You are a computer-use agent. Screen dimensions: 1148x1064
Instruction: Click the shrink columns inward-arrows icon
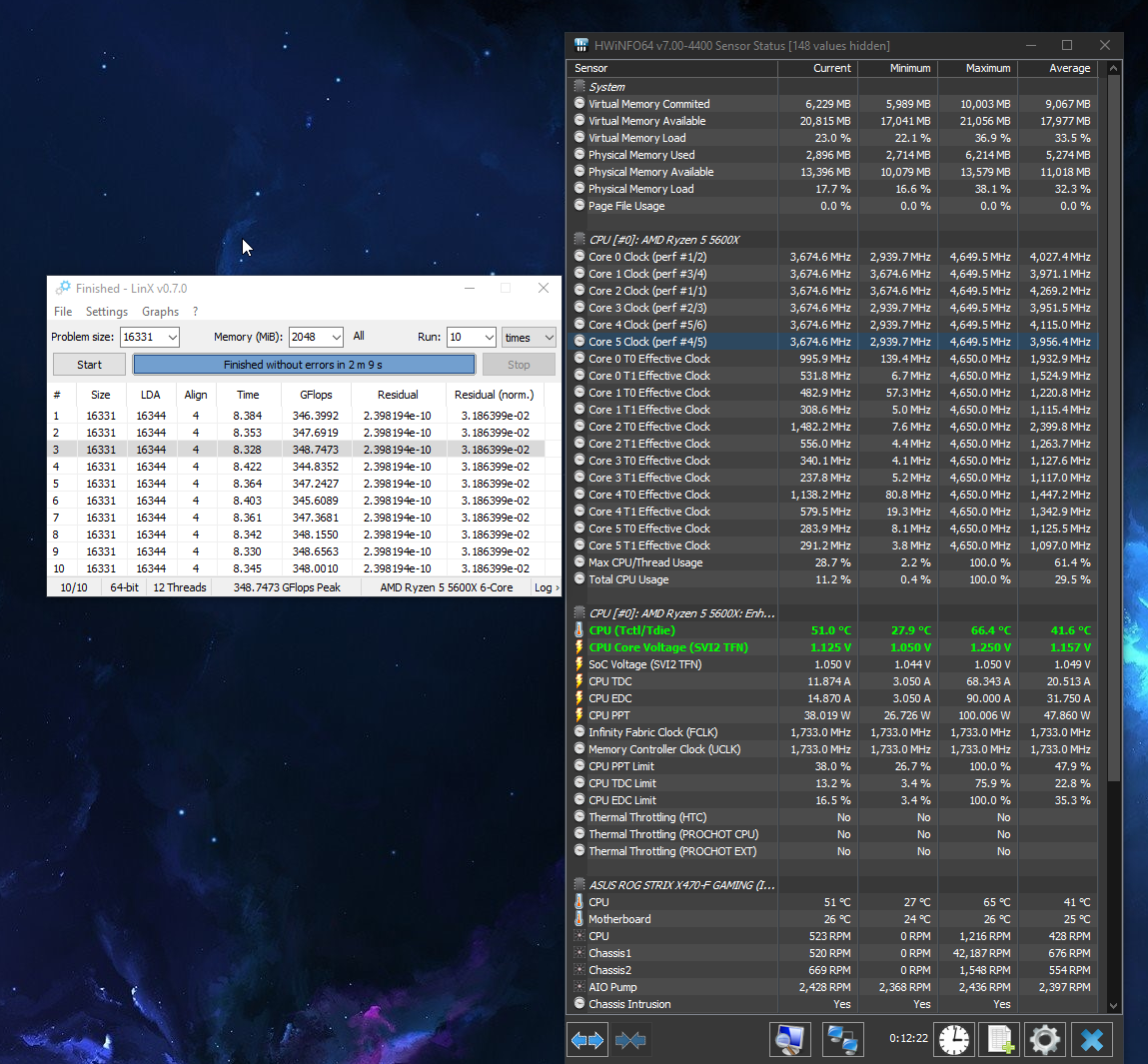point(630,1040)
